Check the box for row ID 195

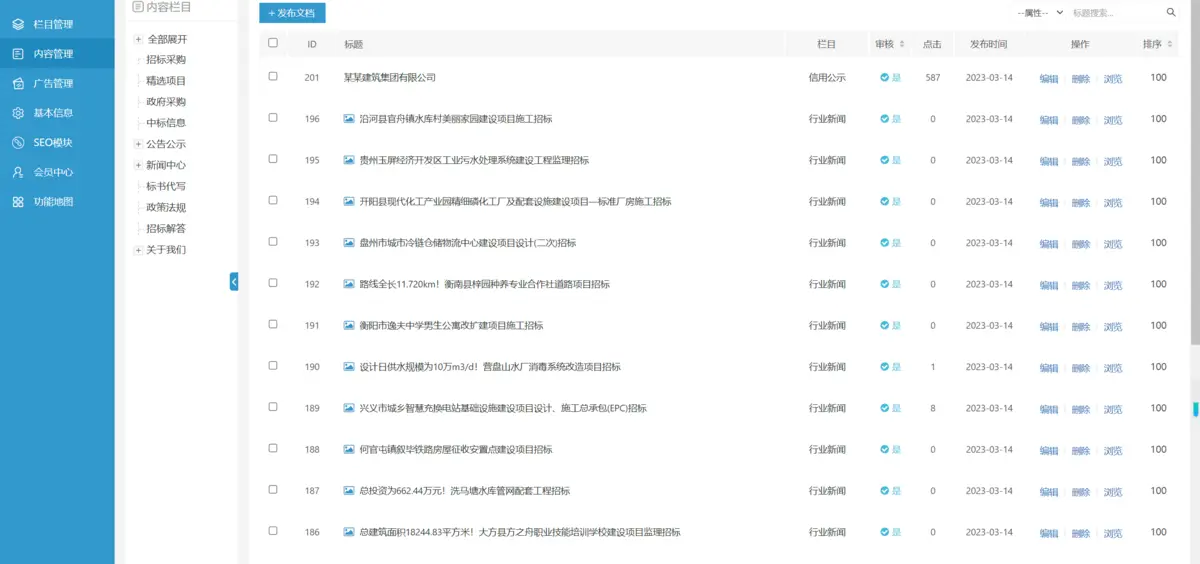(x=273, y=159)
